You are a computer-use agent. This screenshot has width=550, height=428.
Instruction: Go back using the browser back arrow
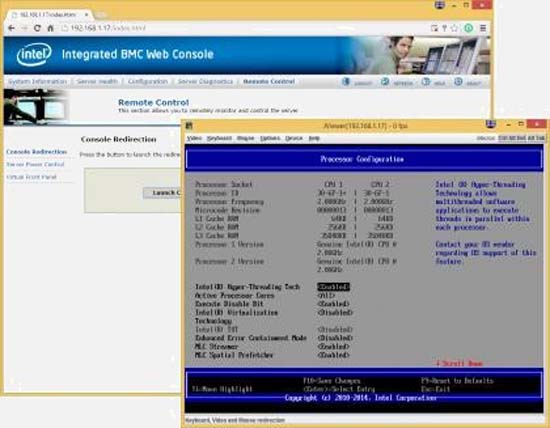click(11, 28)
